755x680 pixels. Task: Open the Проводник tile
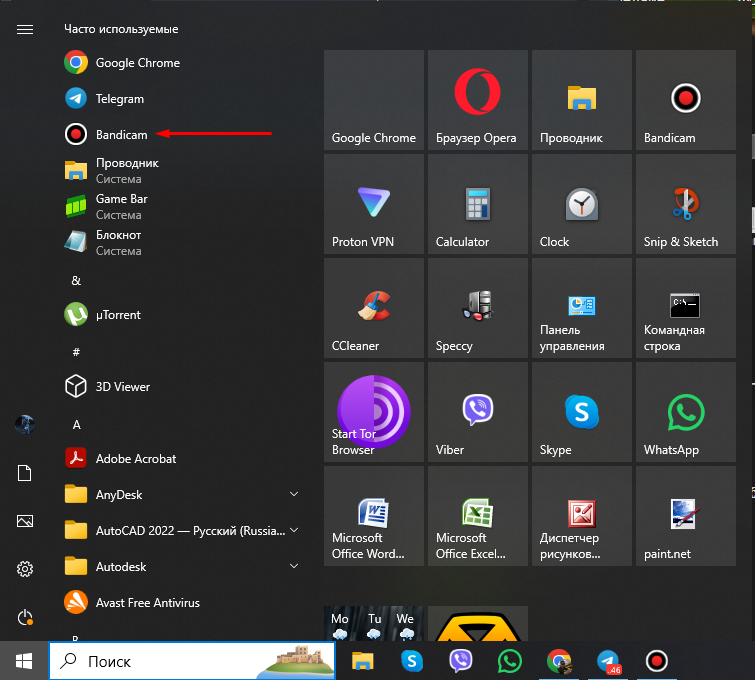coord(582,100)
